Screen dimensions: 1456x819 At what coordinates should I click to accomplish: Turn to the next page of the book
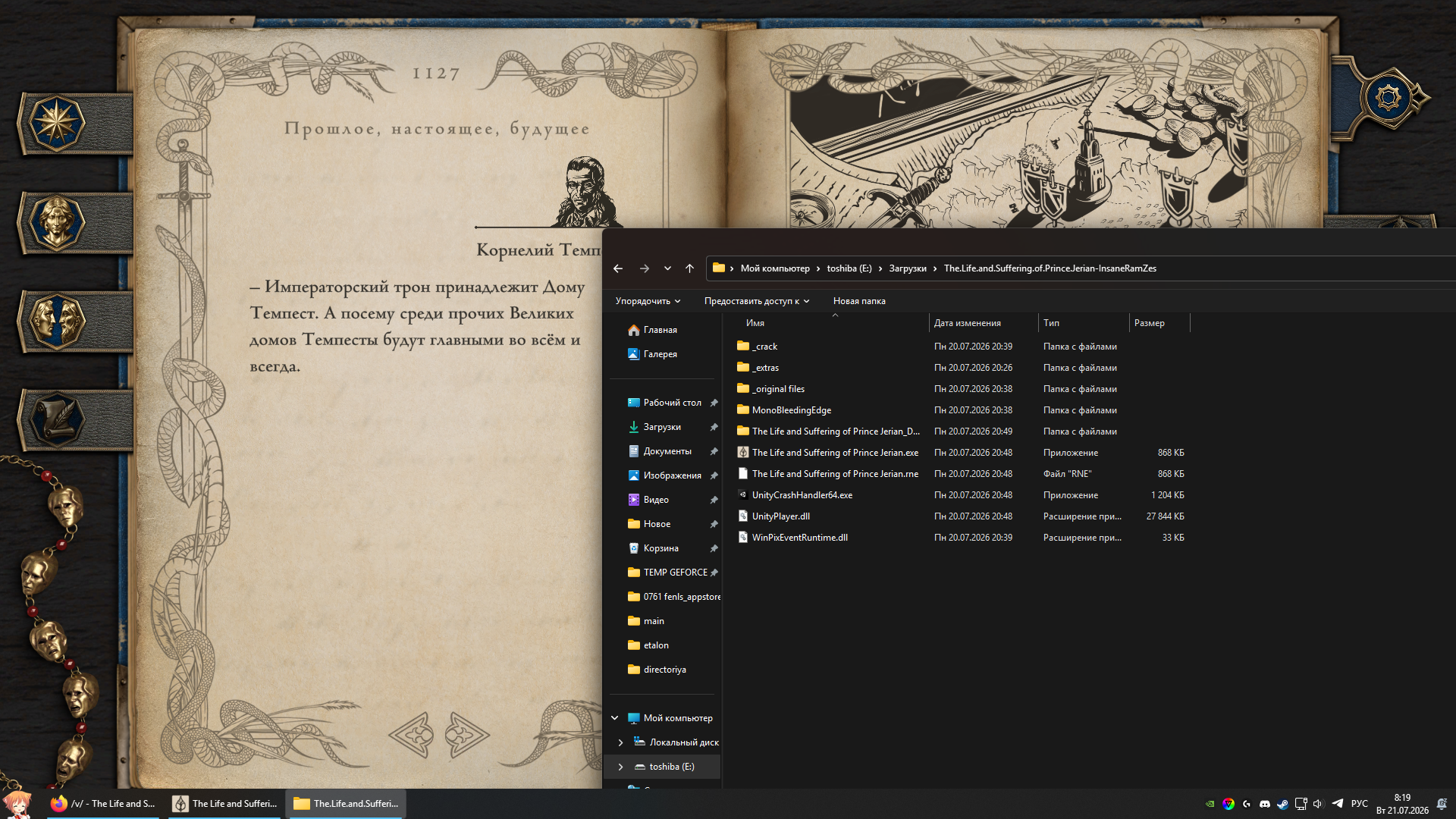point(466,734)
